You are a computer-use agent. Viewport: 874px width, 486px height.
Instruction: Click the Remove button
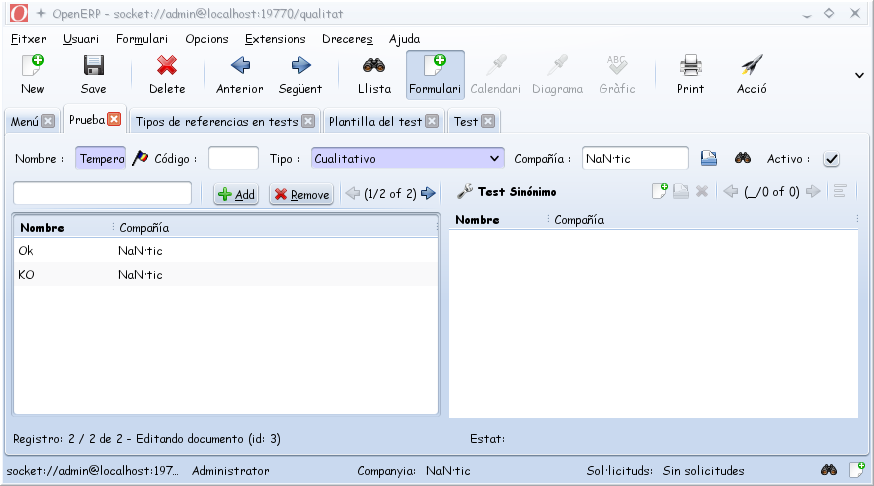302,194
